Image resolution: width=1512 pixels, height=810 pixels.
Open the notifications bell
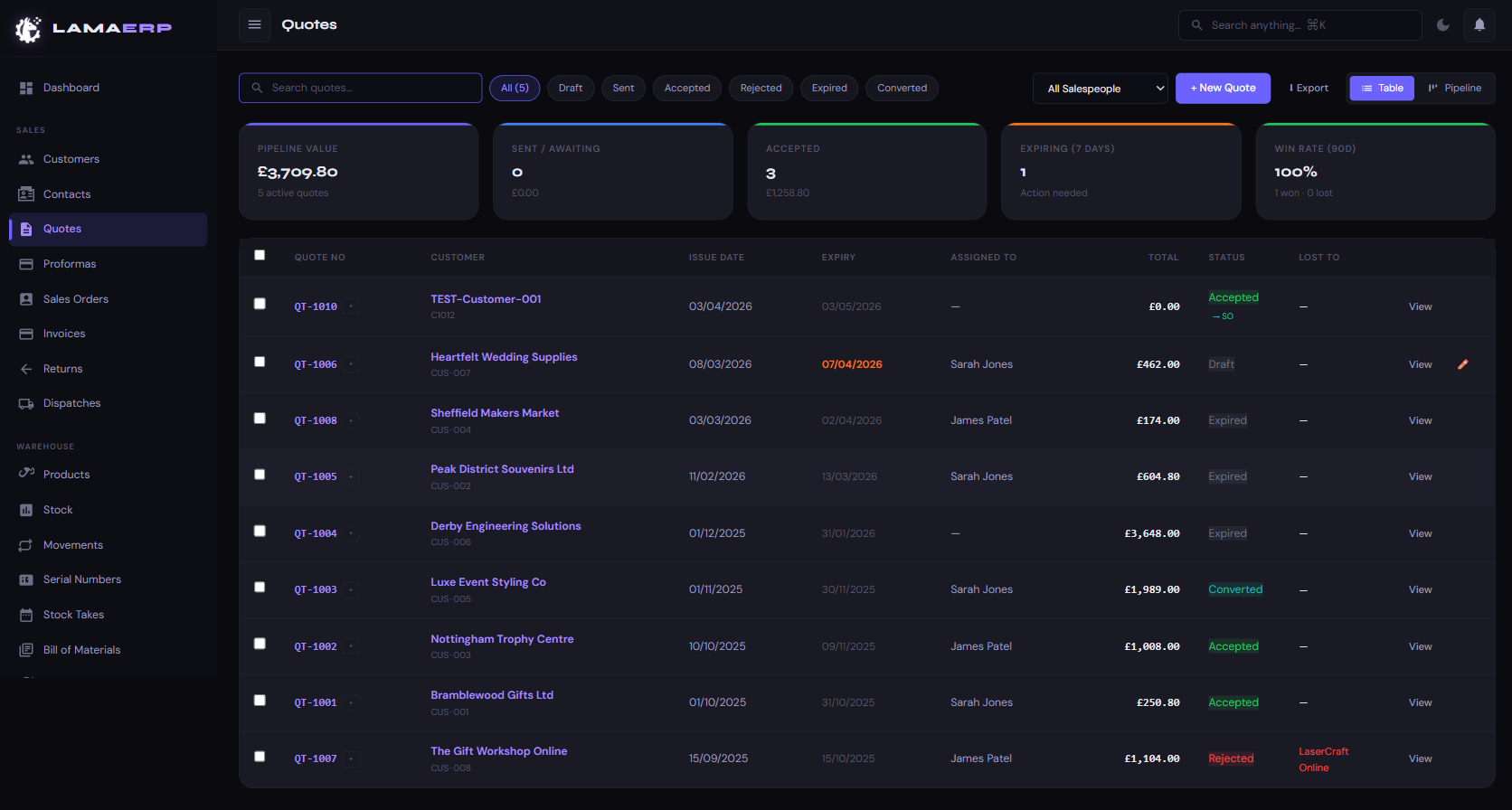1479,25
